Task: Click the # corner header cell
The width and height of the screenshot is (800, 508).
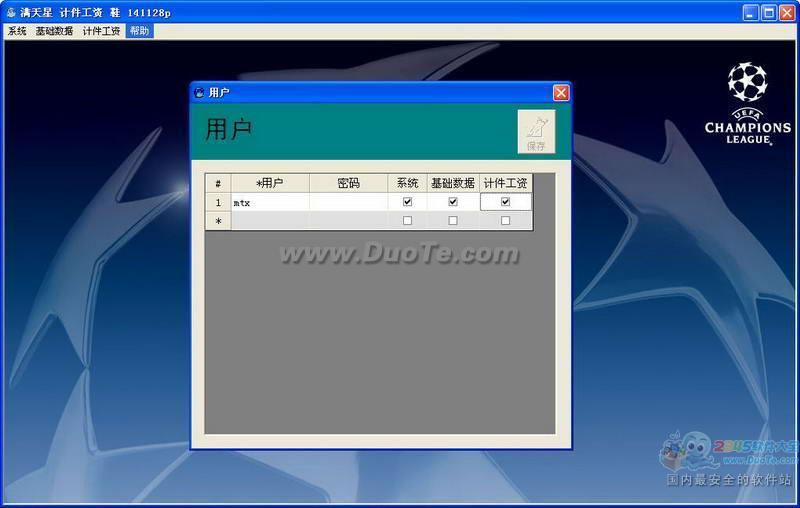Action: [x=218, y=183]
